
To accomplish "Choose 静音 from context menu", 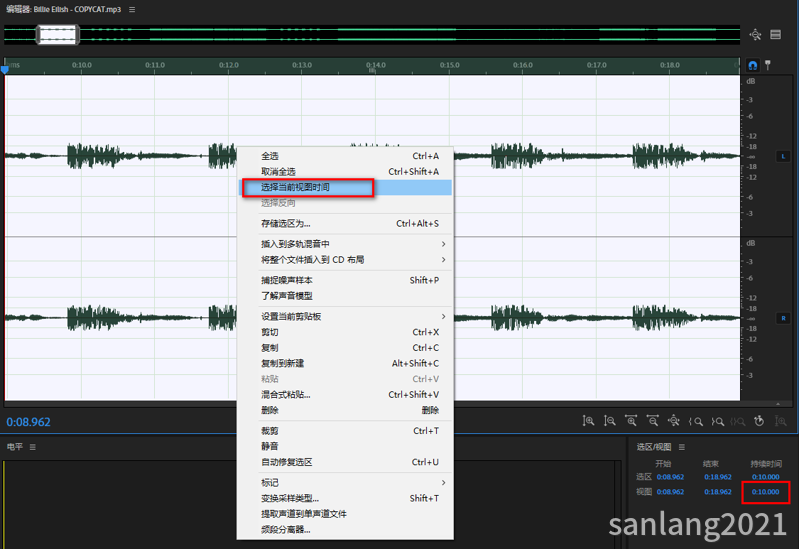I will click(x=345, y=447).
